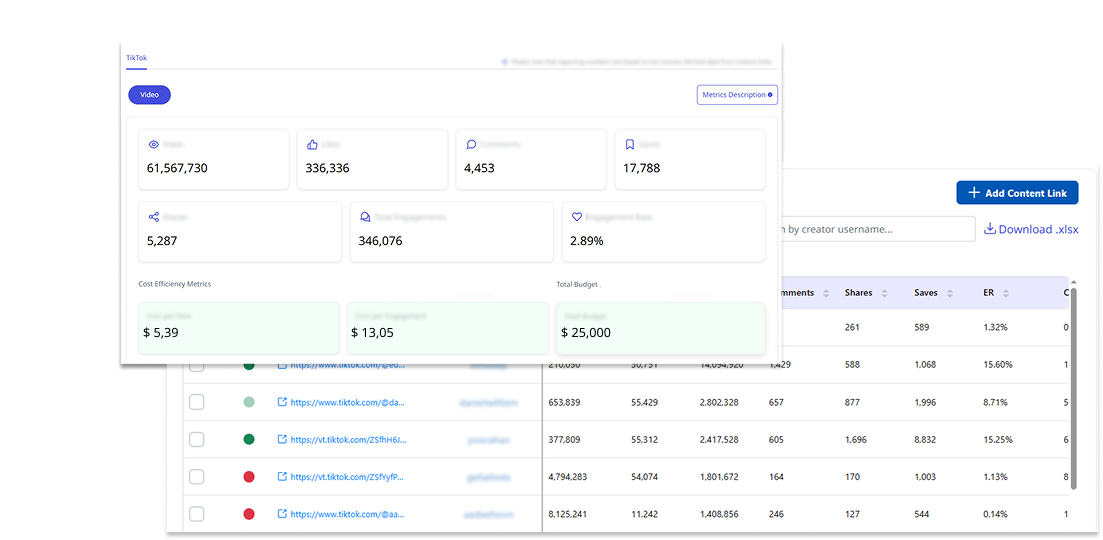Image resolution: width=1103 pixels, height=540 pixels.
Task: Sort the table by Shares column arrows
Action: coord(885,293)
